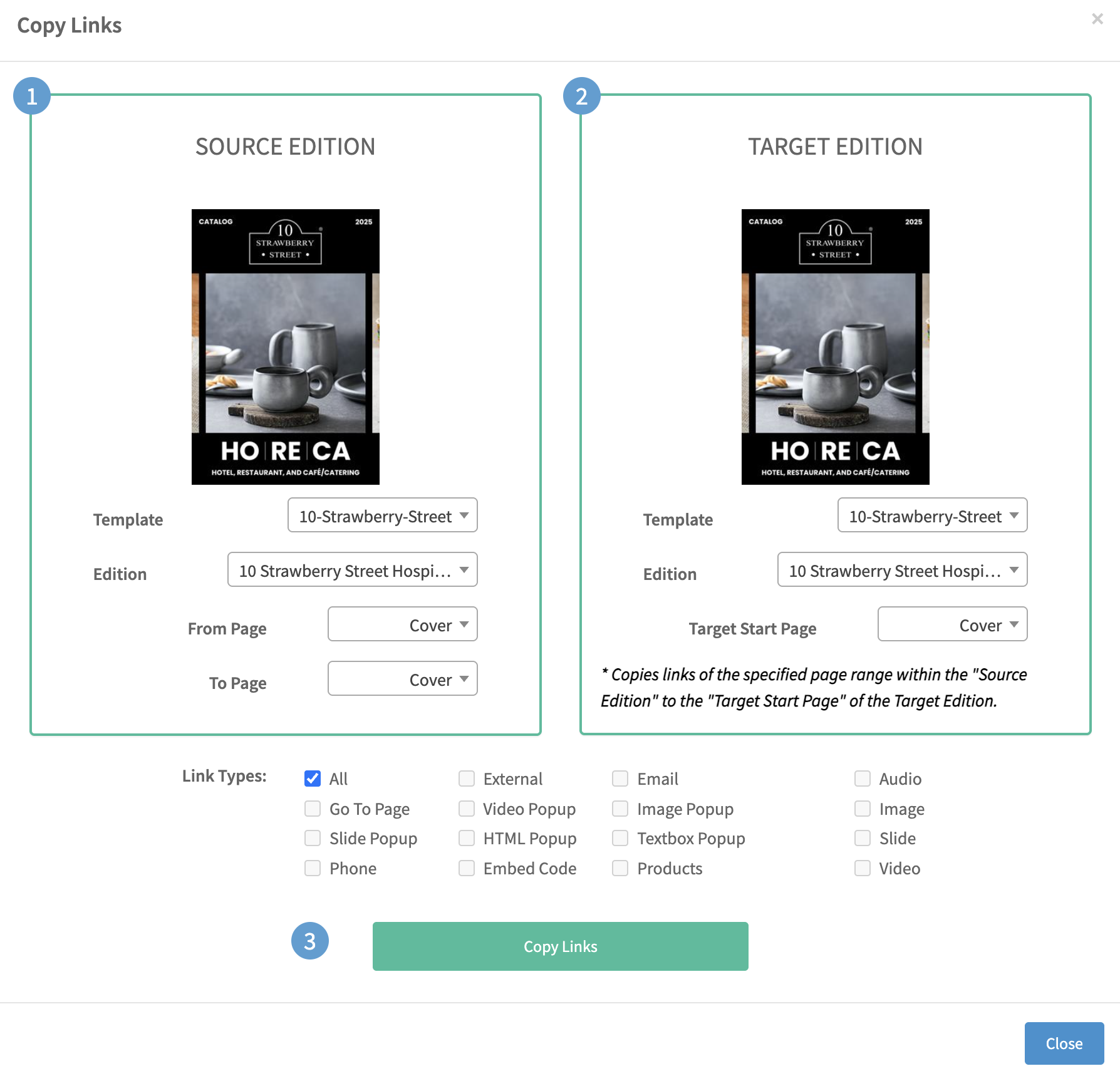Open the source Template dropdown
Image resolution: width=1120 pixels, height=1071 pixels.
[382, 515]
